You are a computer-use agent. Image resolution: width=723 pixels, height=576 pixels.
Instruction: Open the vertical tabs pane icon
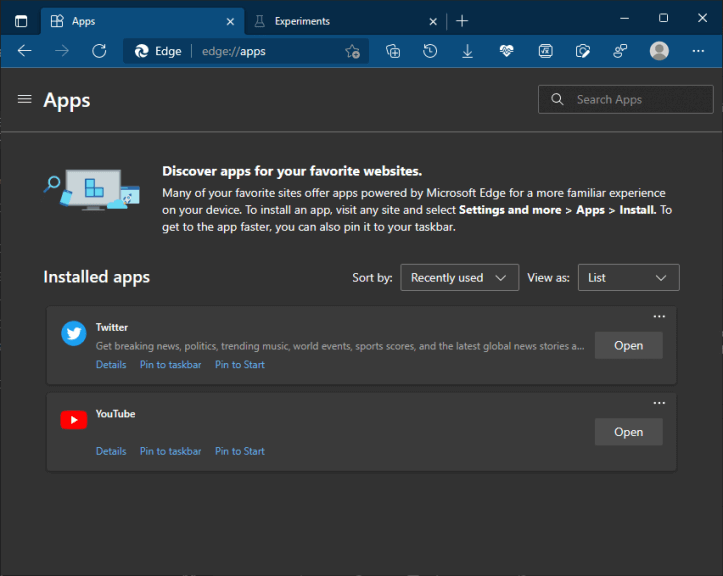21,21
